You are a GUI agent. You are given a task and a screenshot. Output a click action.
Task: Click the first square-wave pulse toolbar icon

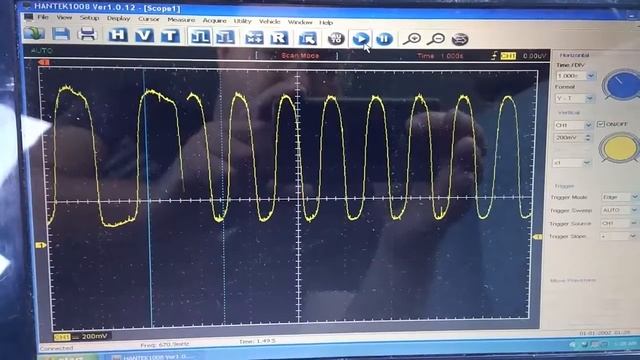(x=200, y=37)
